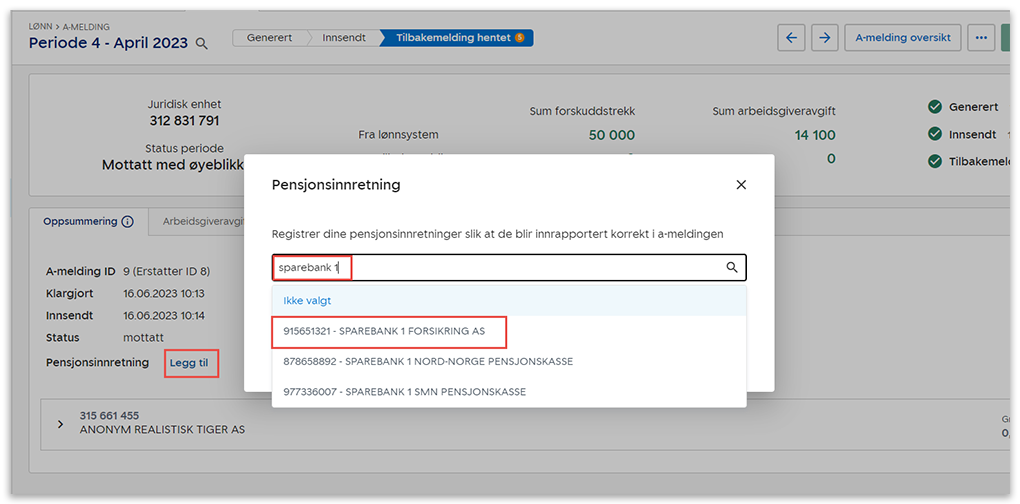
Task: Click the info icon on Oppsummering tab
Action: (128, 222)
